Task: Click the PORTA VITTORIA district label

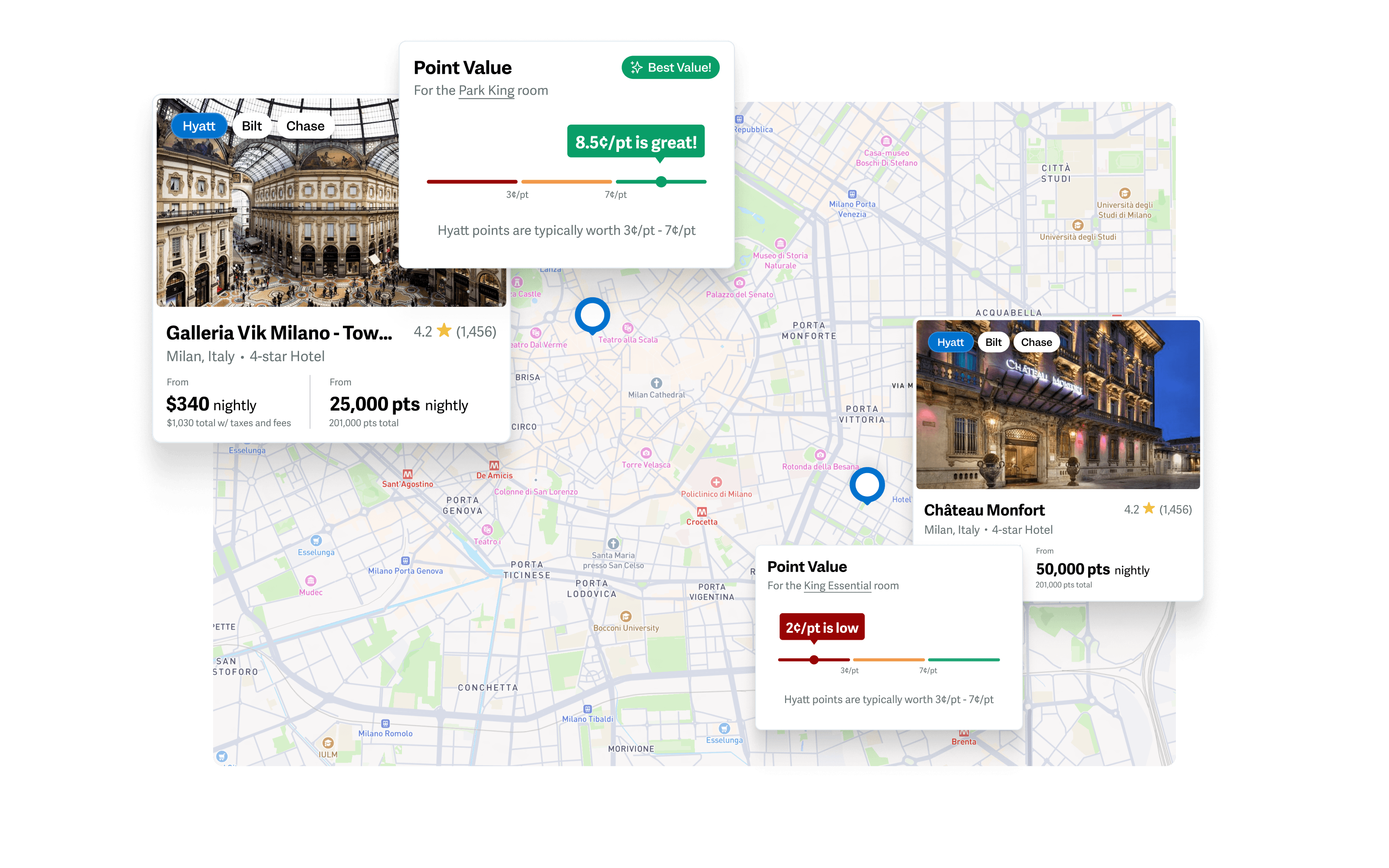Action: coord(862,414)
